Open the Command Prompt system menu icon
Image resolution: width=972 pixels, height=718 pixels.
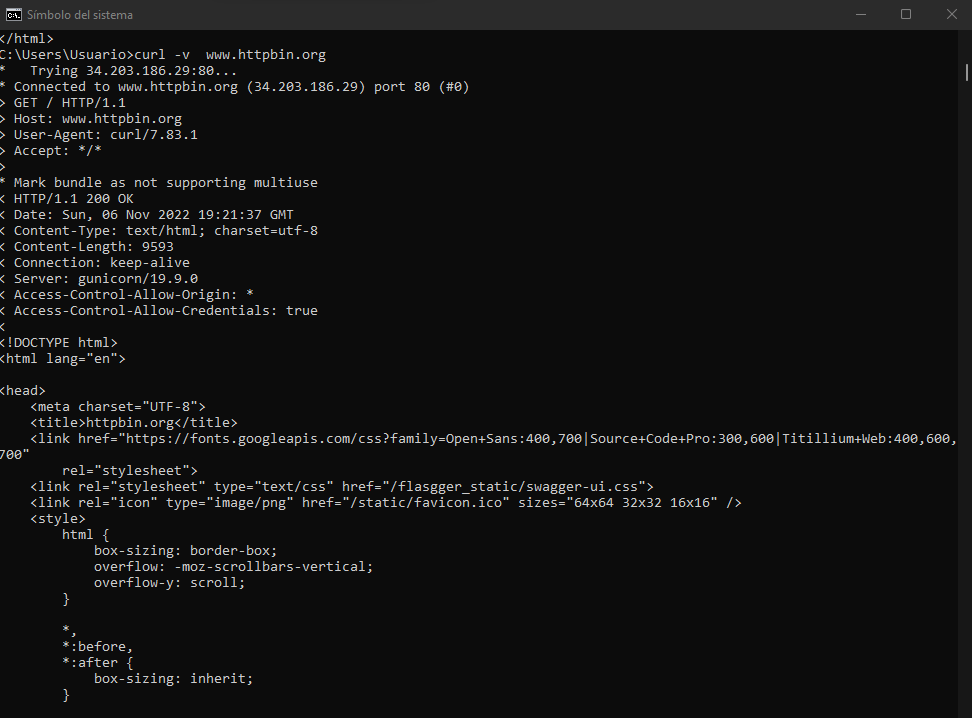[13, 14]
